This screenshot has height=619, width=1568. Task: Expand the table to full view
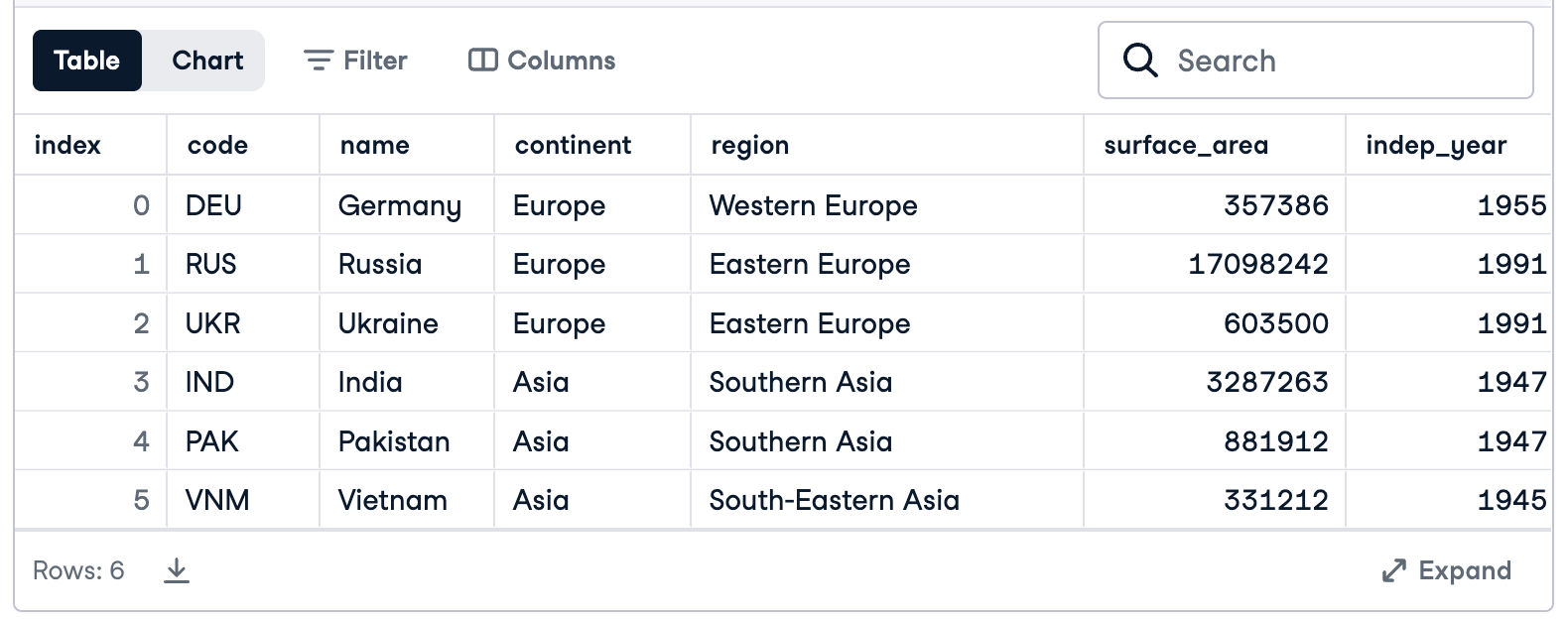point(1447,570)
